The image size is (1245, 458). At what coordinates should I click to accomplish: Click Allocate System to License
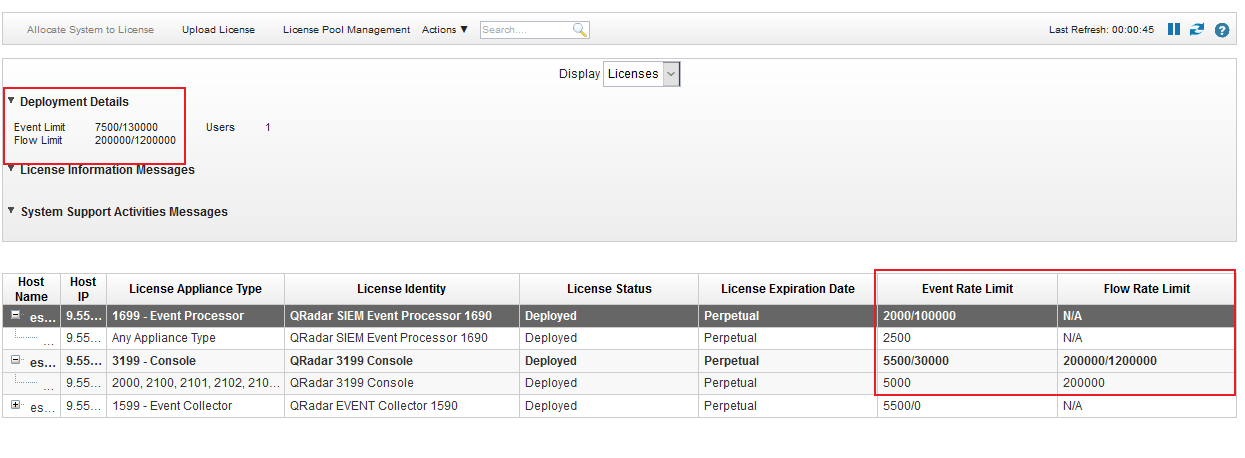pyautogui.click(x=90, y=30)
